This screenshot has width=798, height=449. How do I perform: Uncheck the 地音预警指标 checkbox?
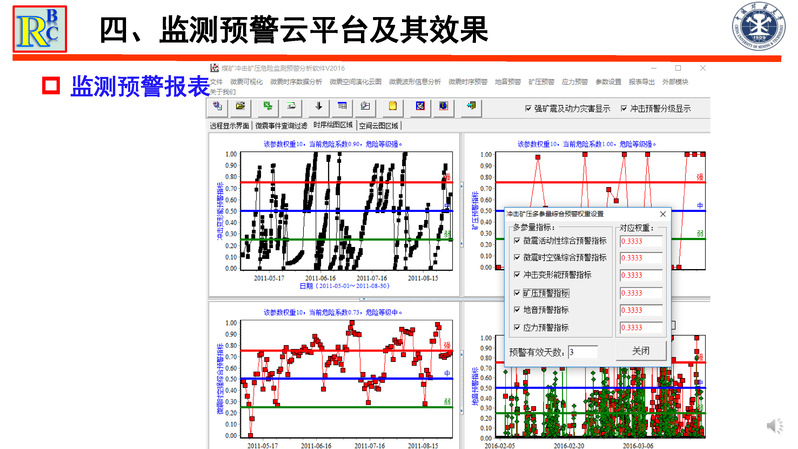pyautogui.click(x=517, y=310)
